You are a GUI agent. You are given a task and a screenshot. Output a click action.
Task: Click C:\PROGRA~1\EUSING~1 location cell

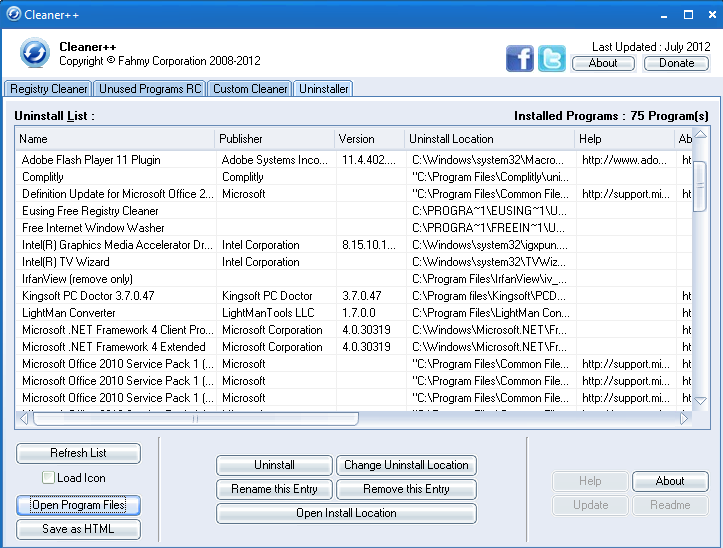click(x=489, y=211)
